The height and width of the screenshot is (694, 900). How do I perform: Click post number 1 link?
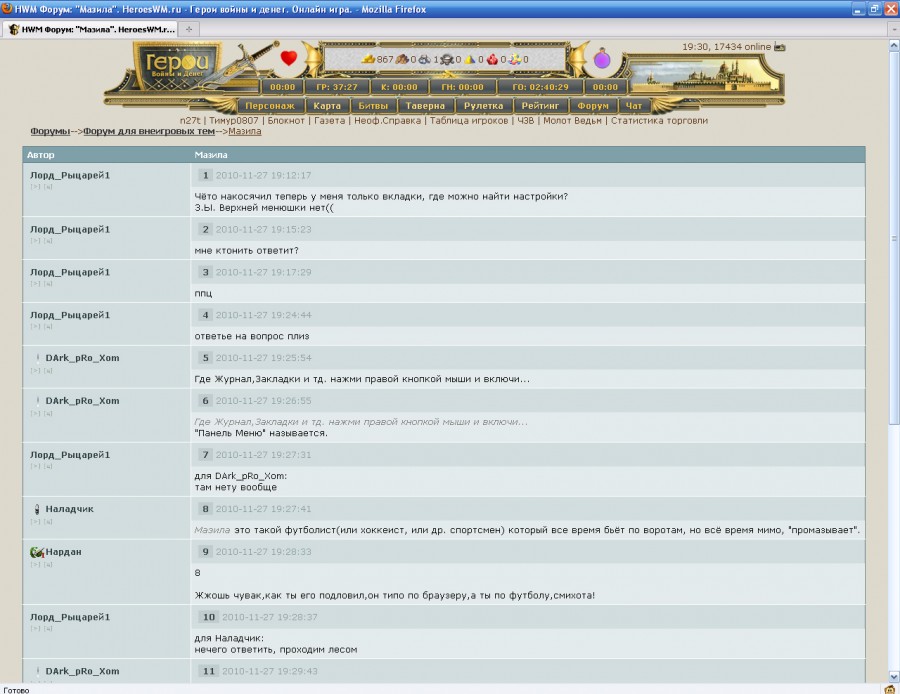point(205,176)
